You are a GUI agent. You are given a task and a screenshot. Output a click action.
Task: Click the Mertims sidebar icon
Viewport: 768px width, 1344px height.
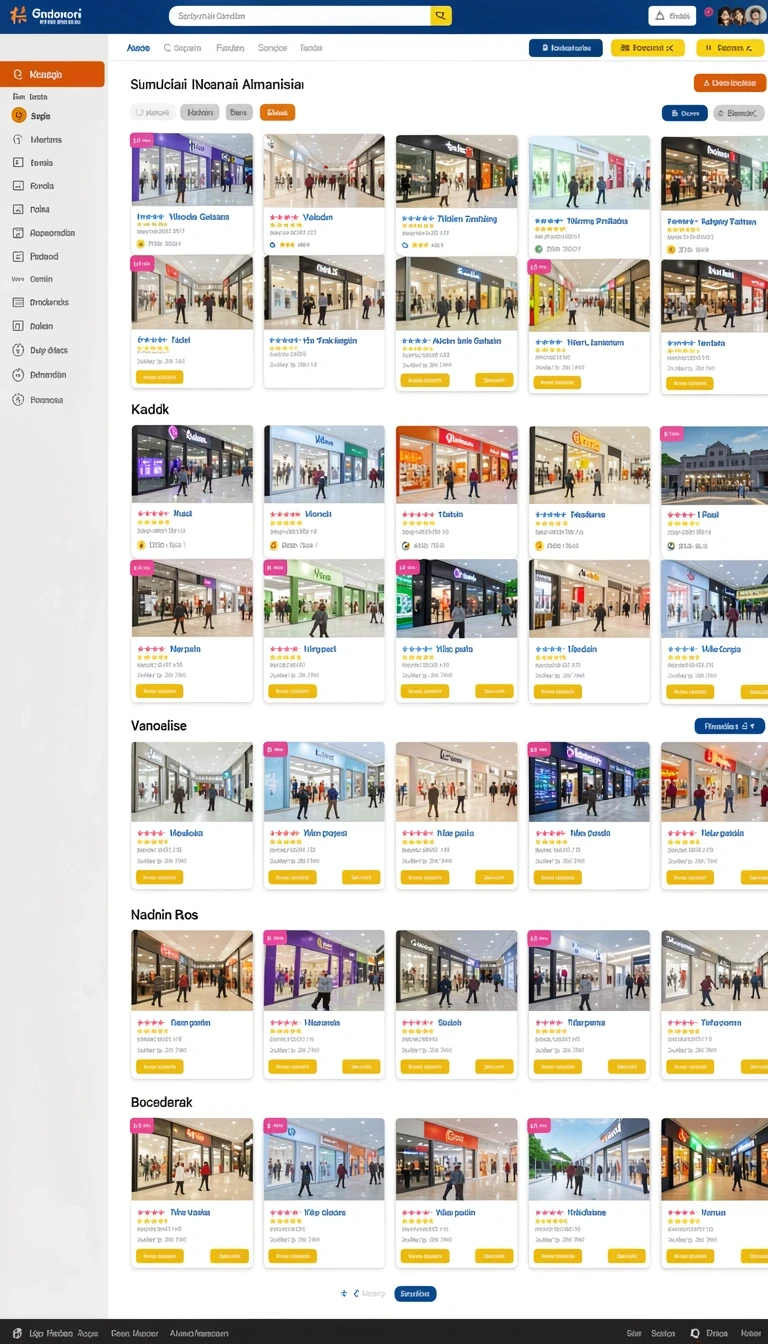tap(18, 140)
